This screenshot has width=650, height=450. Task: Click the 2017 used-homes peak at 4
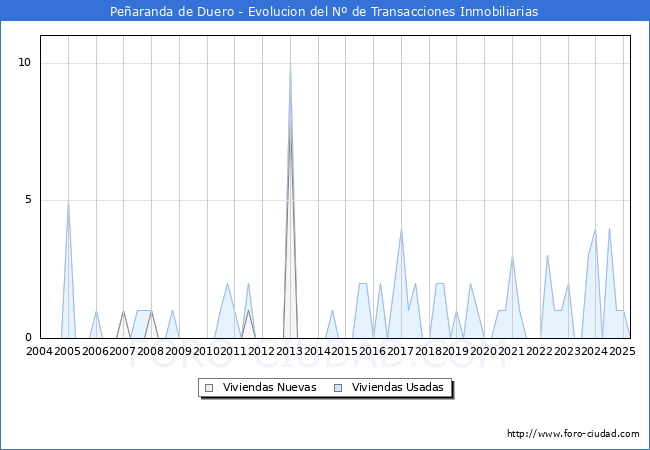coord(401,229)
